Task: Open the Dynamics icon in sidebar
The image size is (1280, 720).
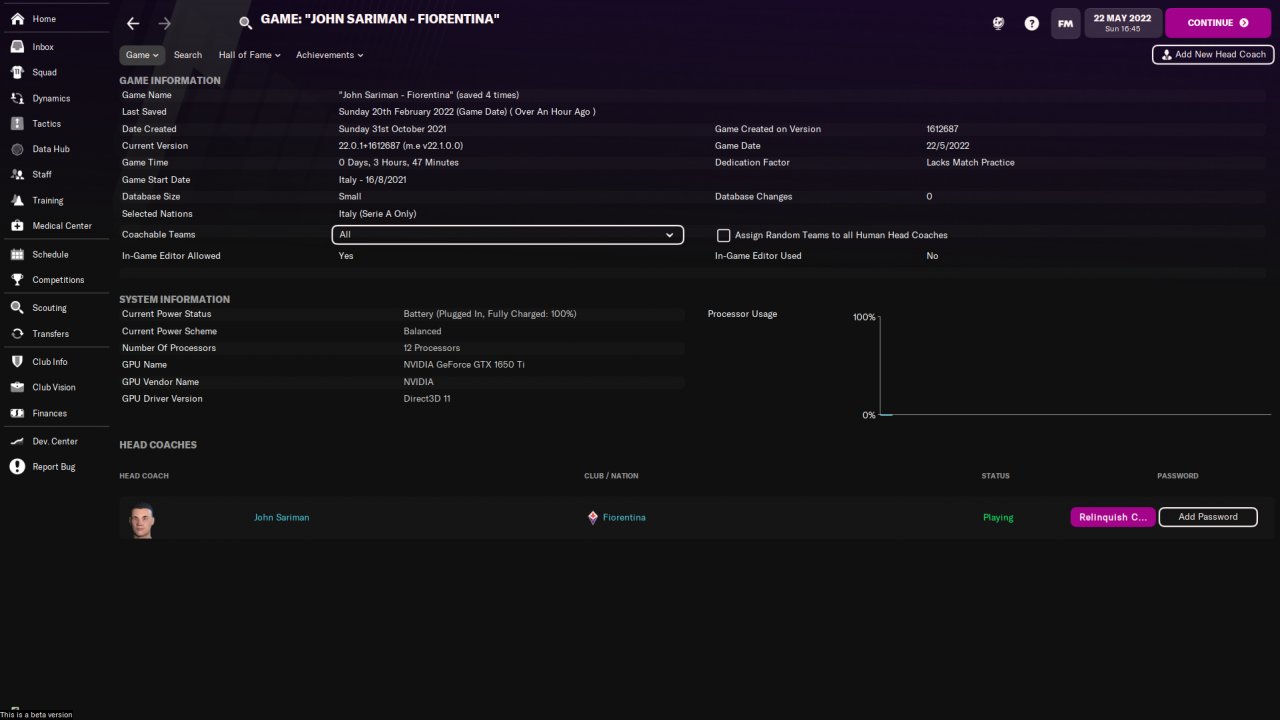Action: point(17,98)
